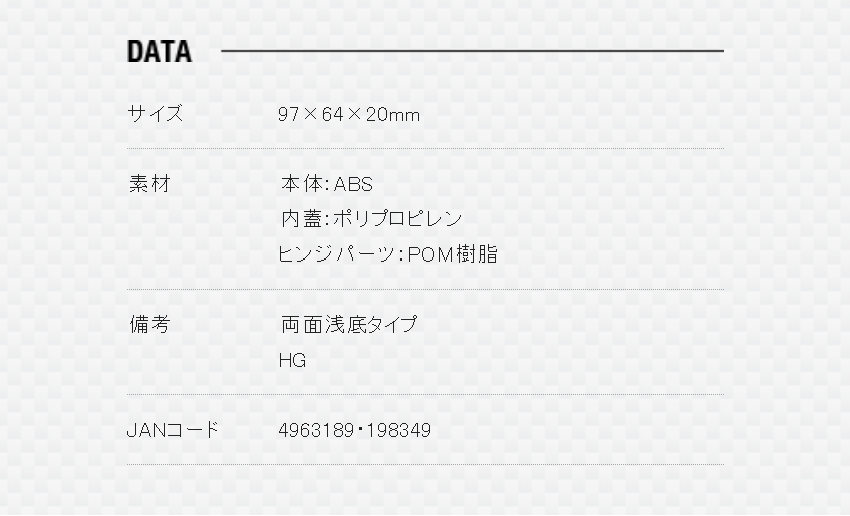
Task: Click the 97×64×20mm size value
Action: pos(349,114)
